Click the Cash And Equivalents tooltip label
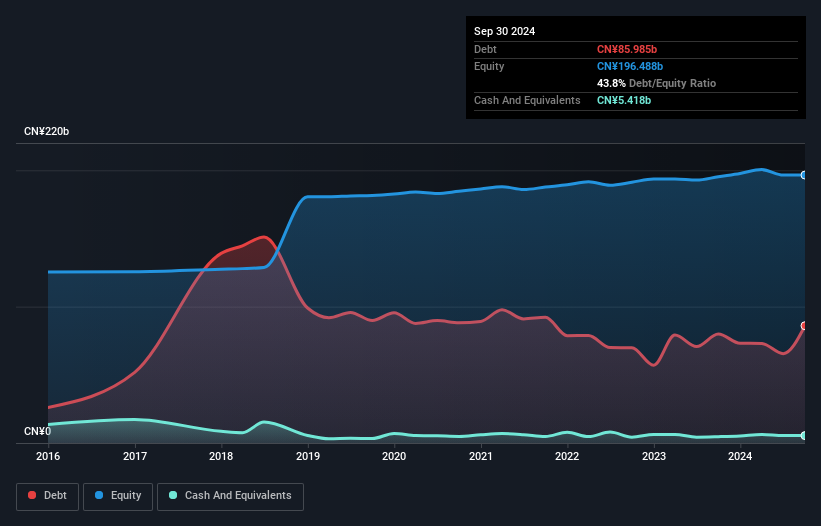 coord(527,100)
